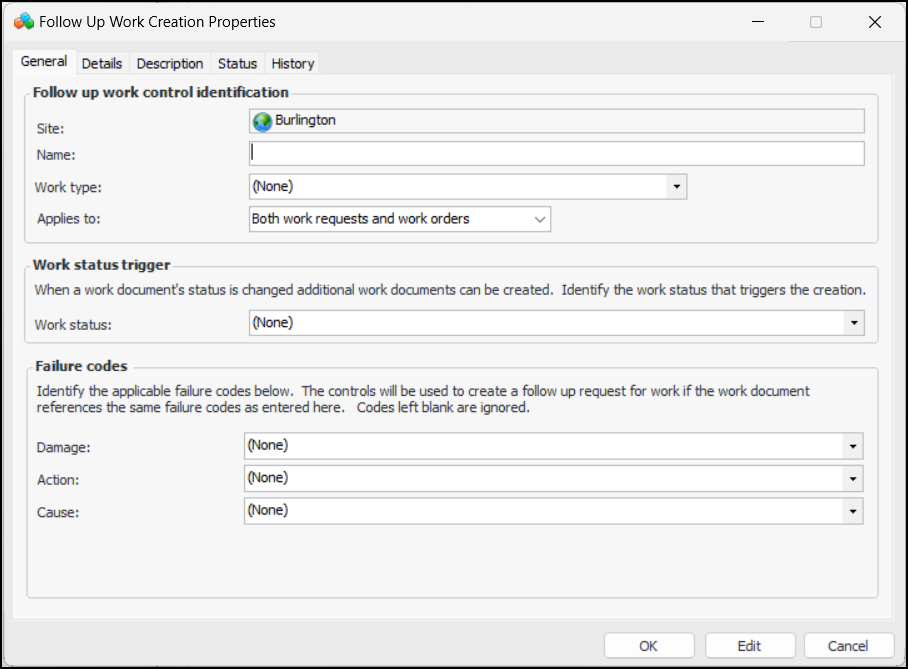Open the Applies to combo box
The height and width of the screenshot is (669, 908).
point(540,219)
